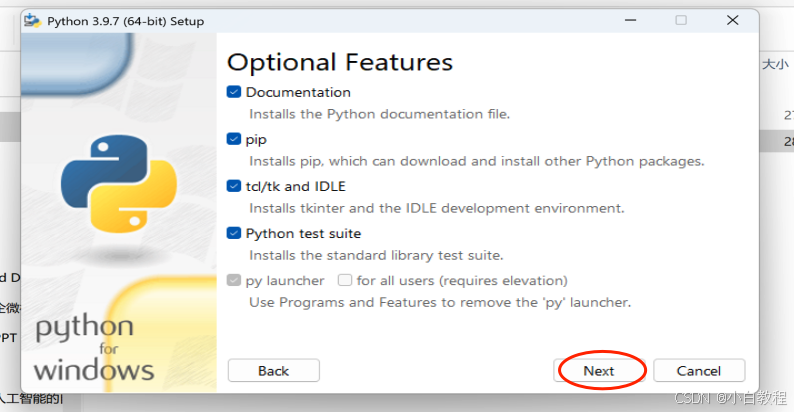Click the Back button
The width and height of the screenshot is (794, 412).
point(273,371)
